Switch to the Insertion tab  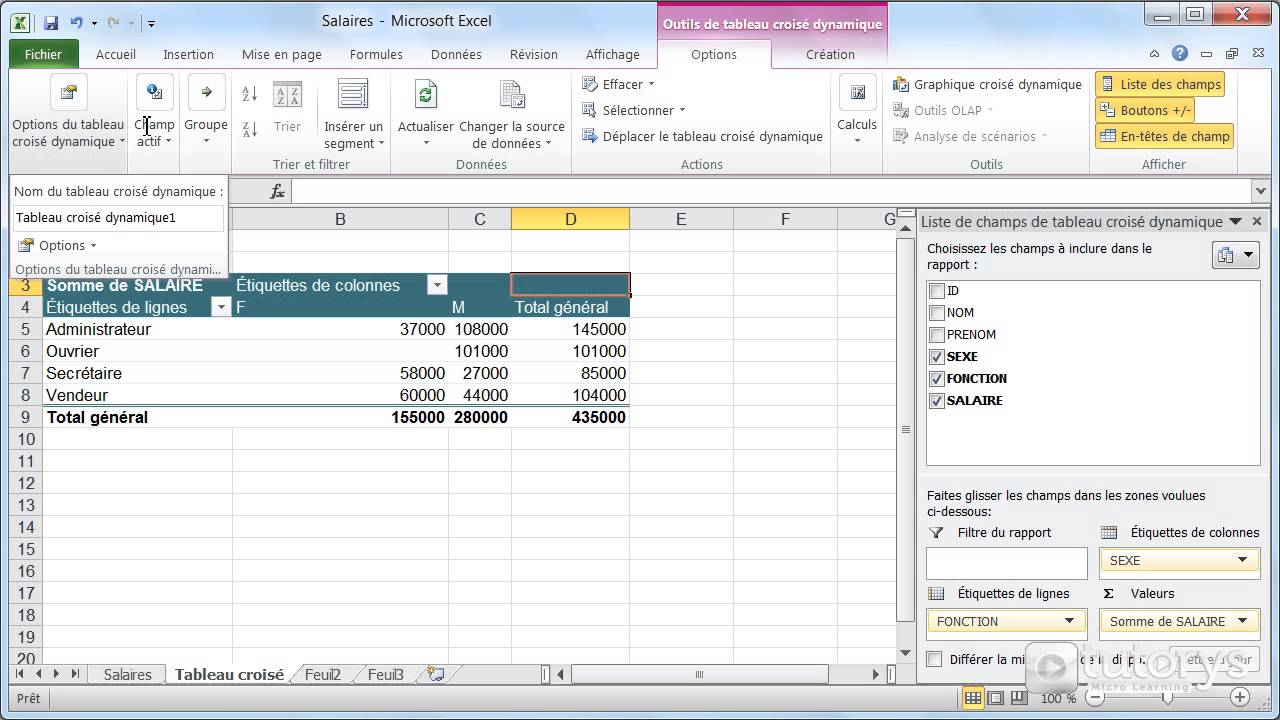point(188,54)
